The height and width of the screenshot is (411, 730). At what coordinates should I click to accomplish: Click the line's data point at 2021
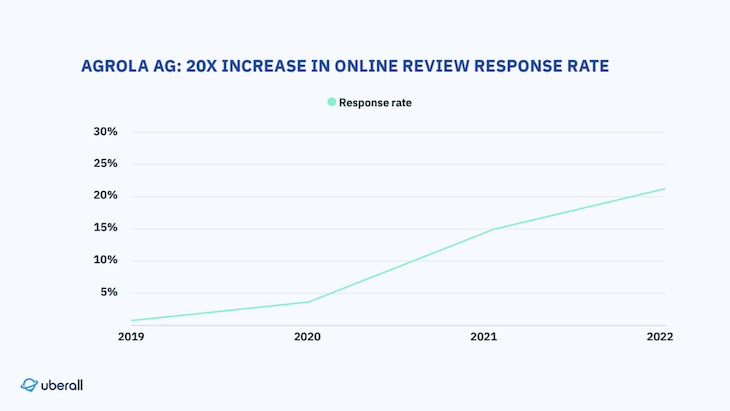[x=493, y=229]
